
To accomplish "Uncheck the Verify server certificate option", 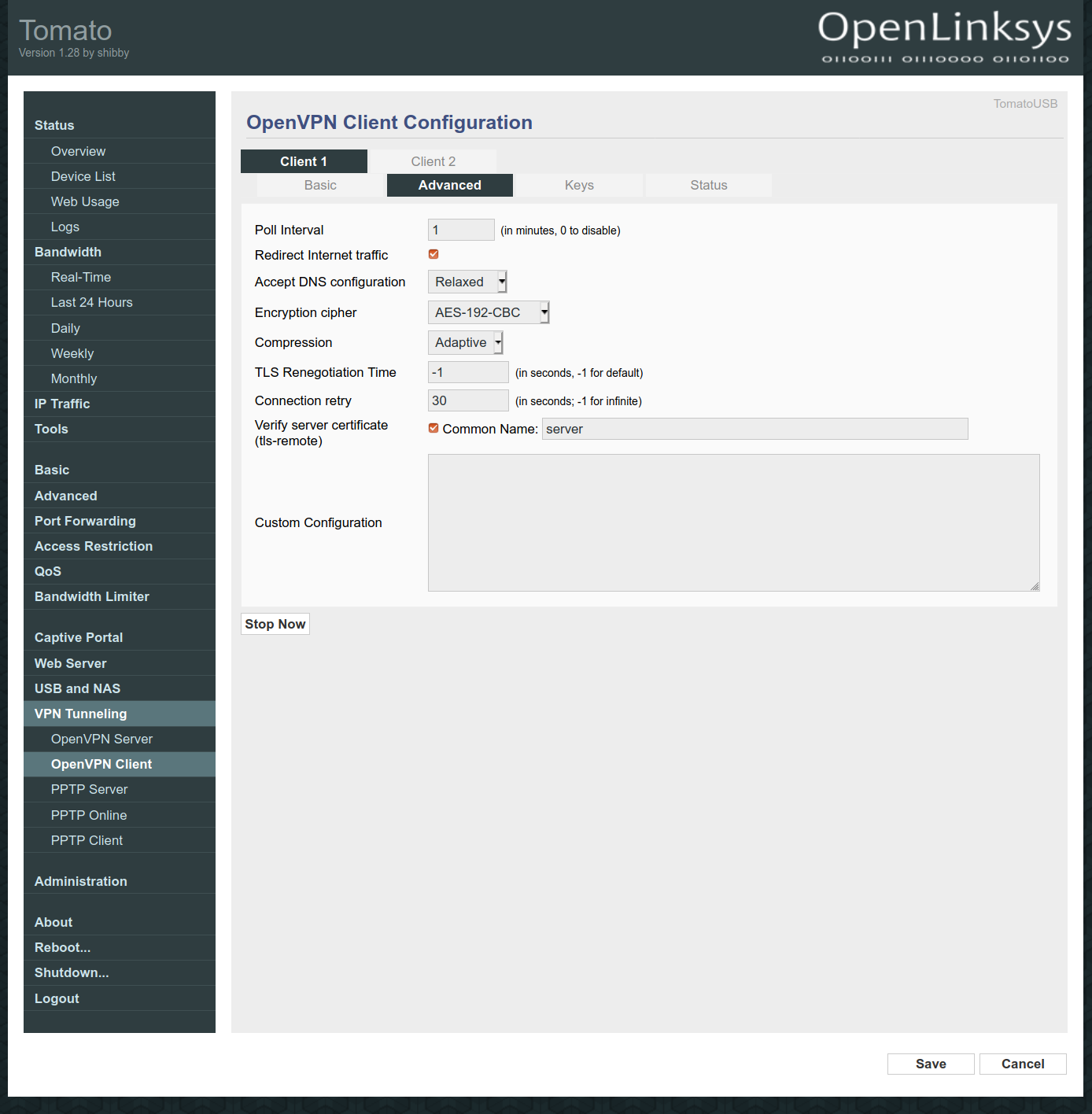I will (x=433, y=428).
